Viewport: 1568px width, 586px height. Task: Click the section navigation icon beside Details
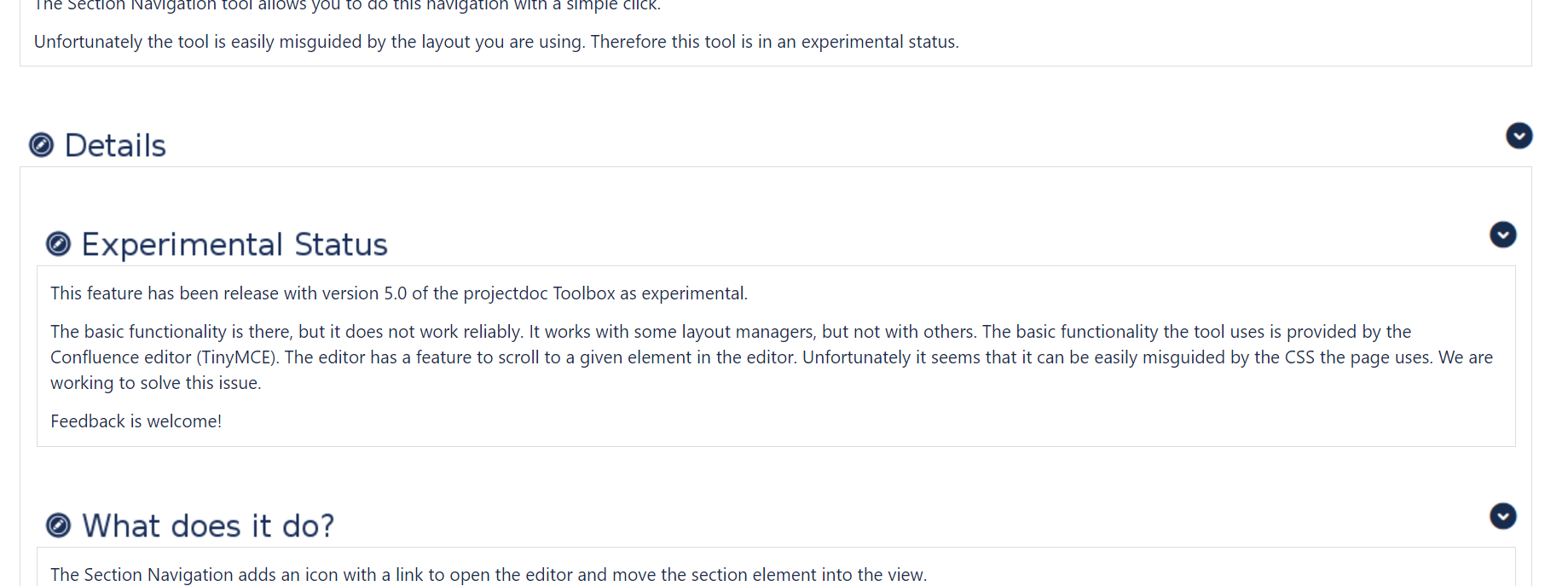[41, 145]
